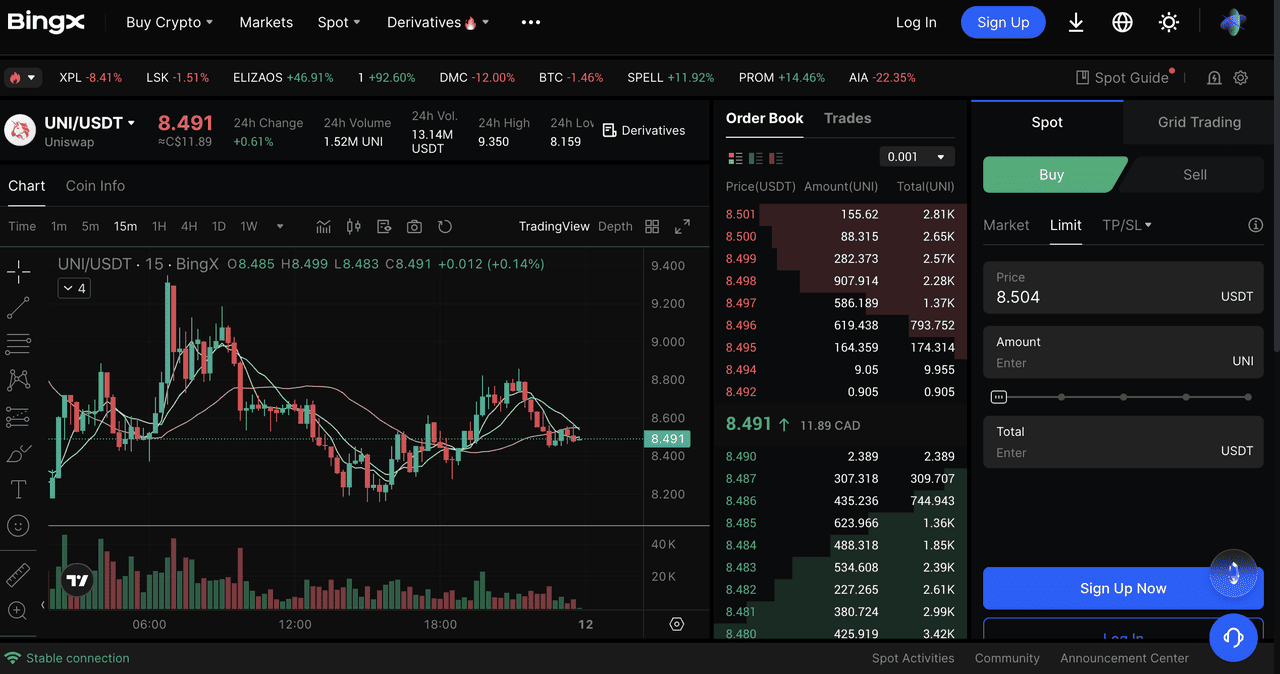Viewport: 1280px width, 674px height.
Task: Open the TP/SL order type dropdown
Action: (x=1126, y=225)
